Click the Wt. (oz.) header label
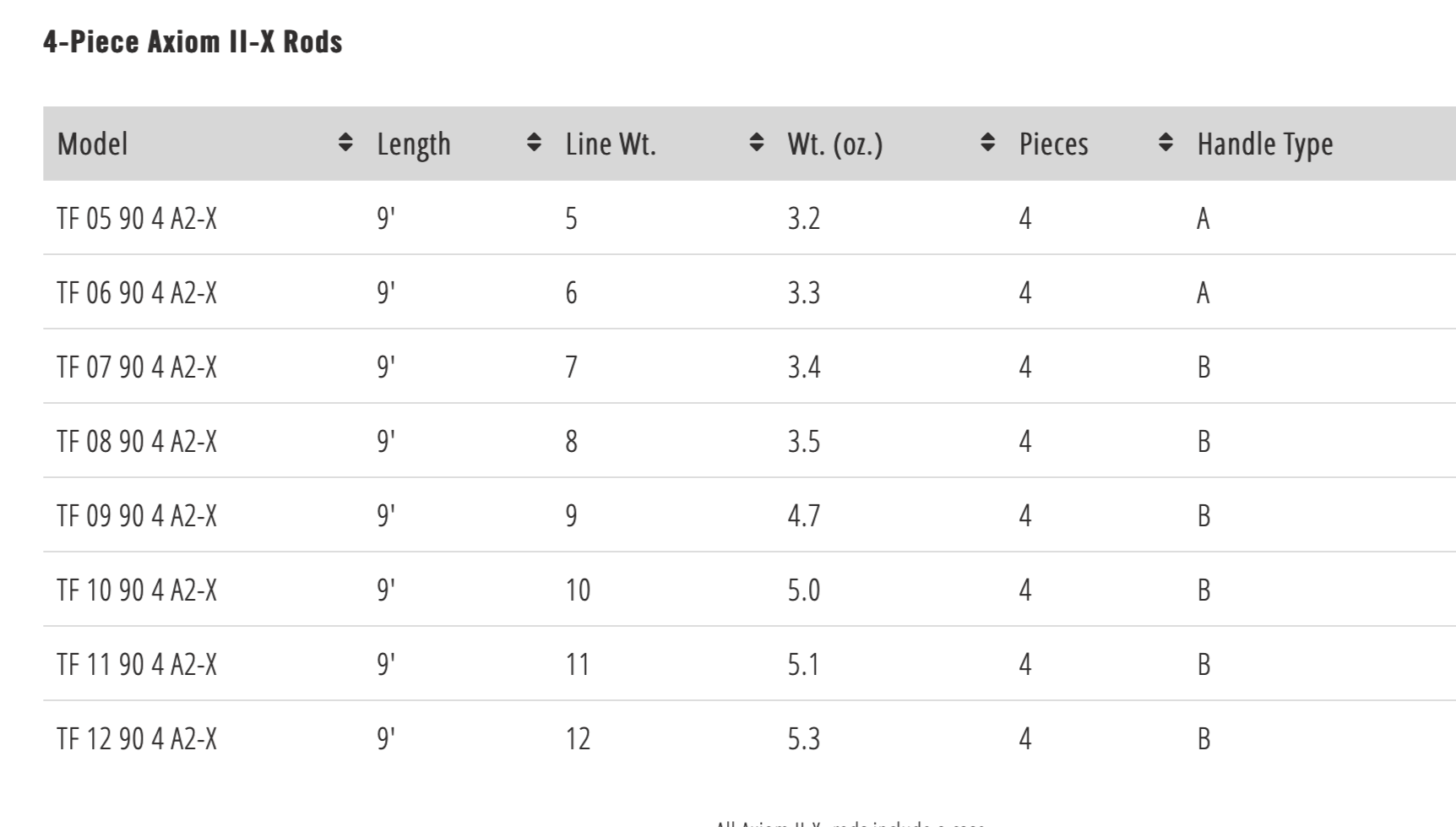 pyautogui.click(x=835, y=144)
